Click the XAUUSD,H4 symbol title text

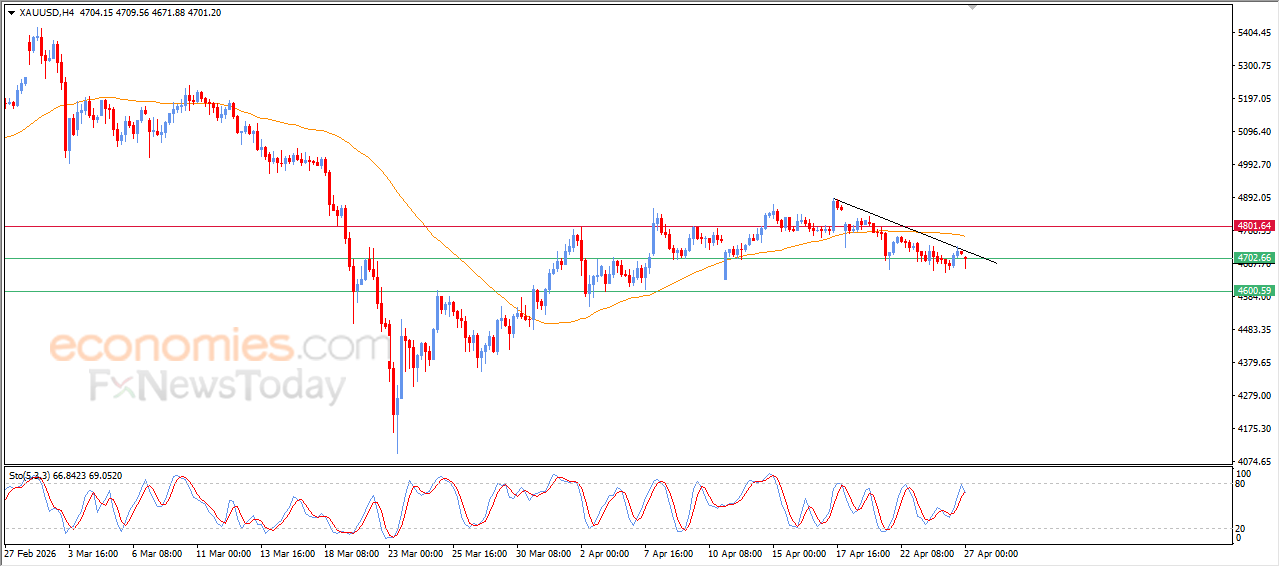click(x=46, y=13)
